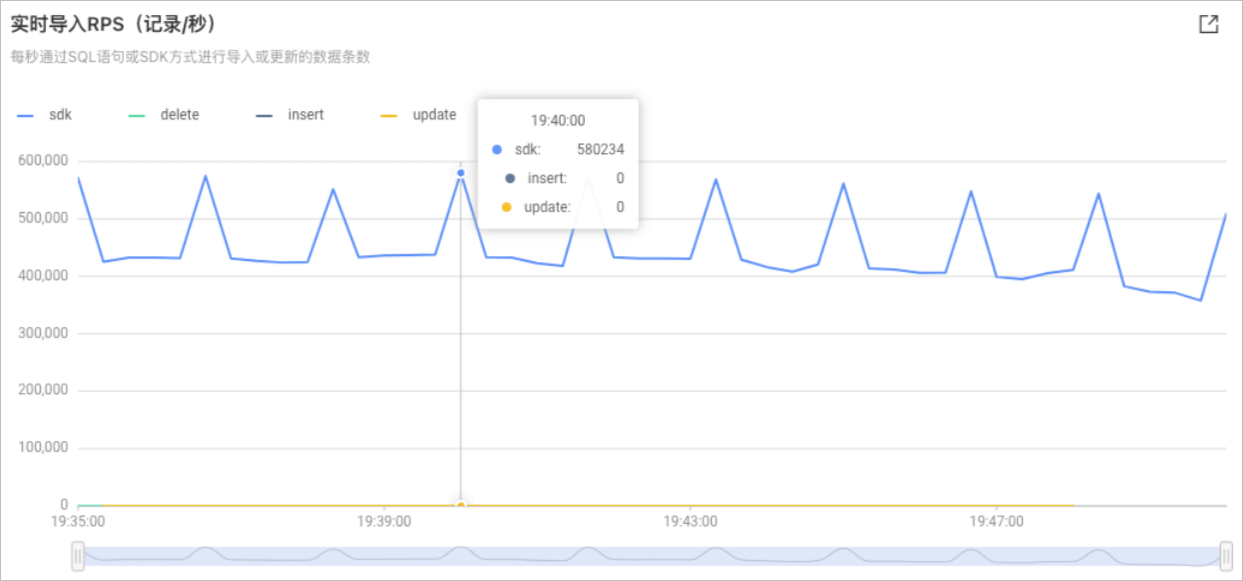Screen dimensions: 1243x581
Task: Toggle the update series in the legend
Action: coord(419,115)
